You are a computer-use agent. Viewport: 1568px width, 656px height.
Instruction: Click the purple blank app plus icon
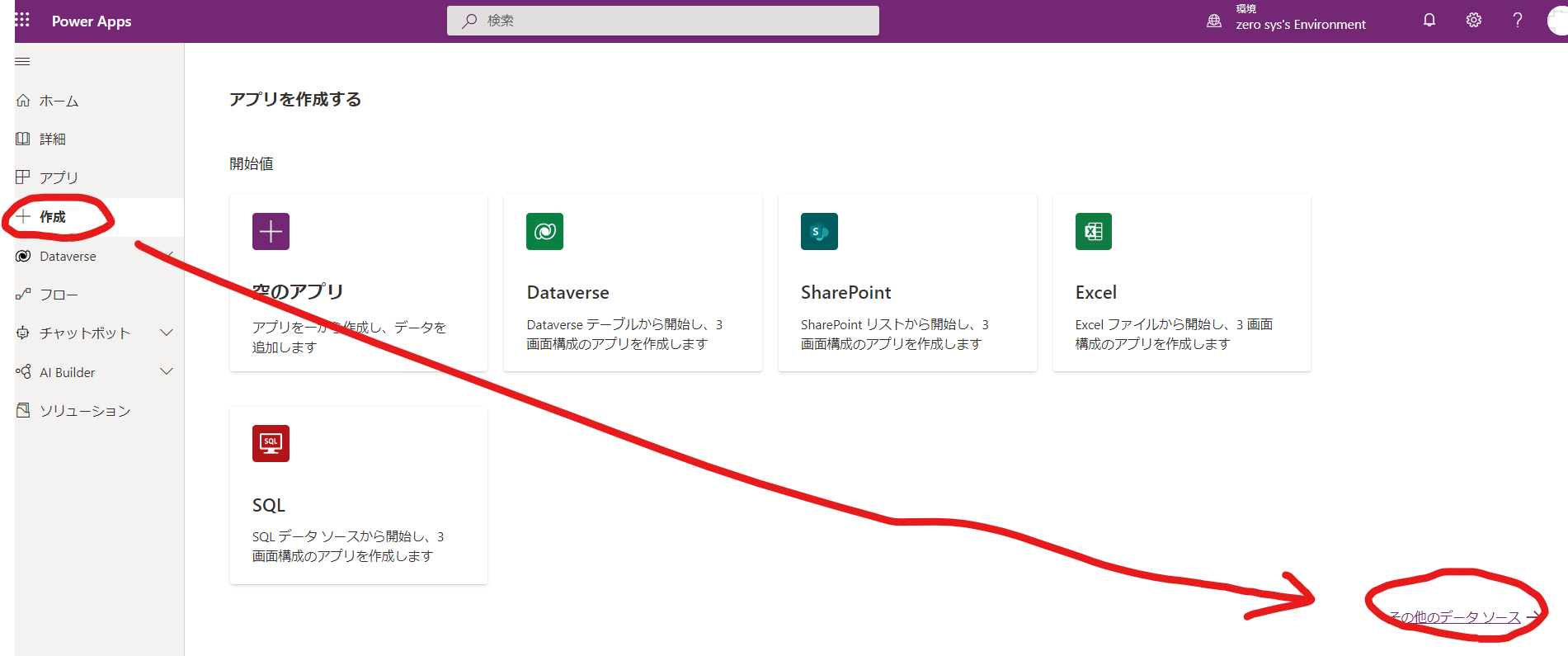click(271, 231)
